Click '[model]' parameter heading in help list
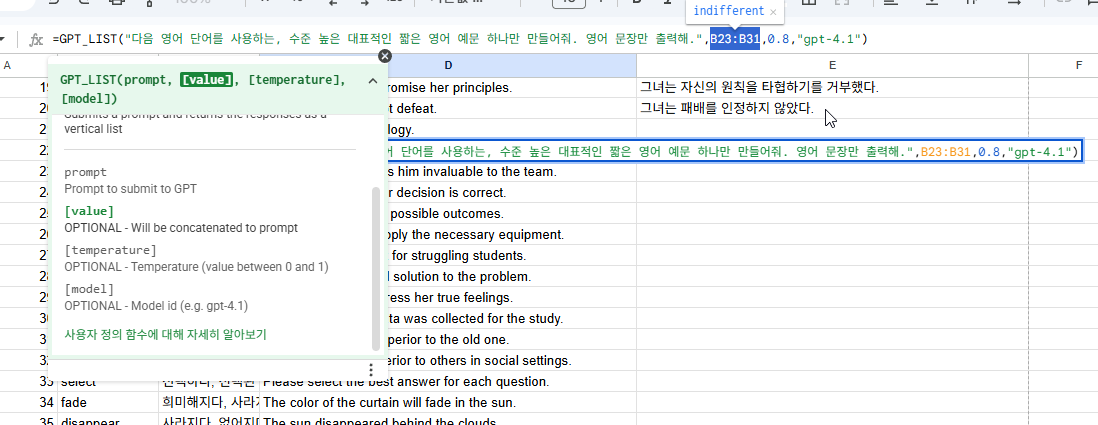Screen dimensions: 1098x425 coord(89,289)
